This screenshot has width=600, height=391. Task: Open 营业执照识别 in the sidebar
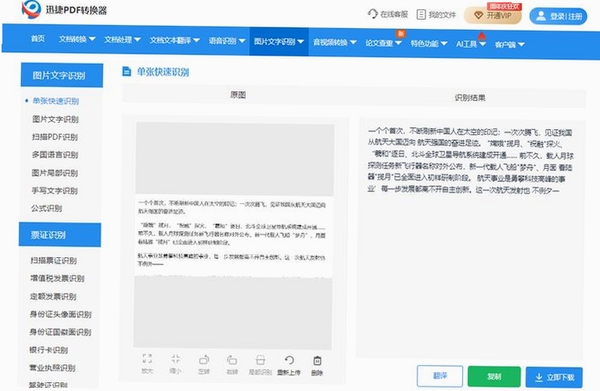click(52, 368)
